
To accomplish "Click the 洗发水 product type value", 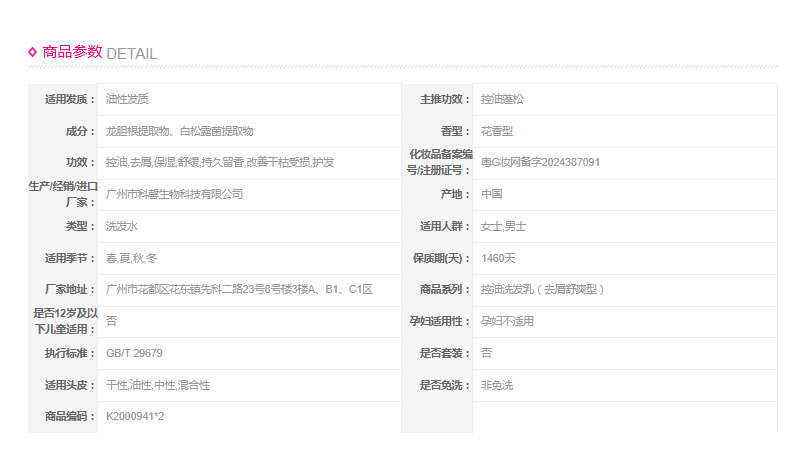I will point(121,226).
